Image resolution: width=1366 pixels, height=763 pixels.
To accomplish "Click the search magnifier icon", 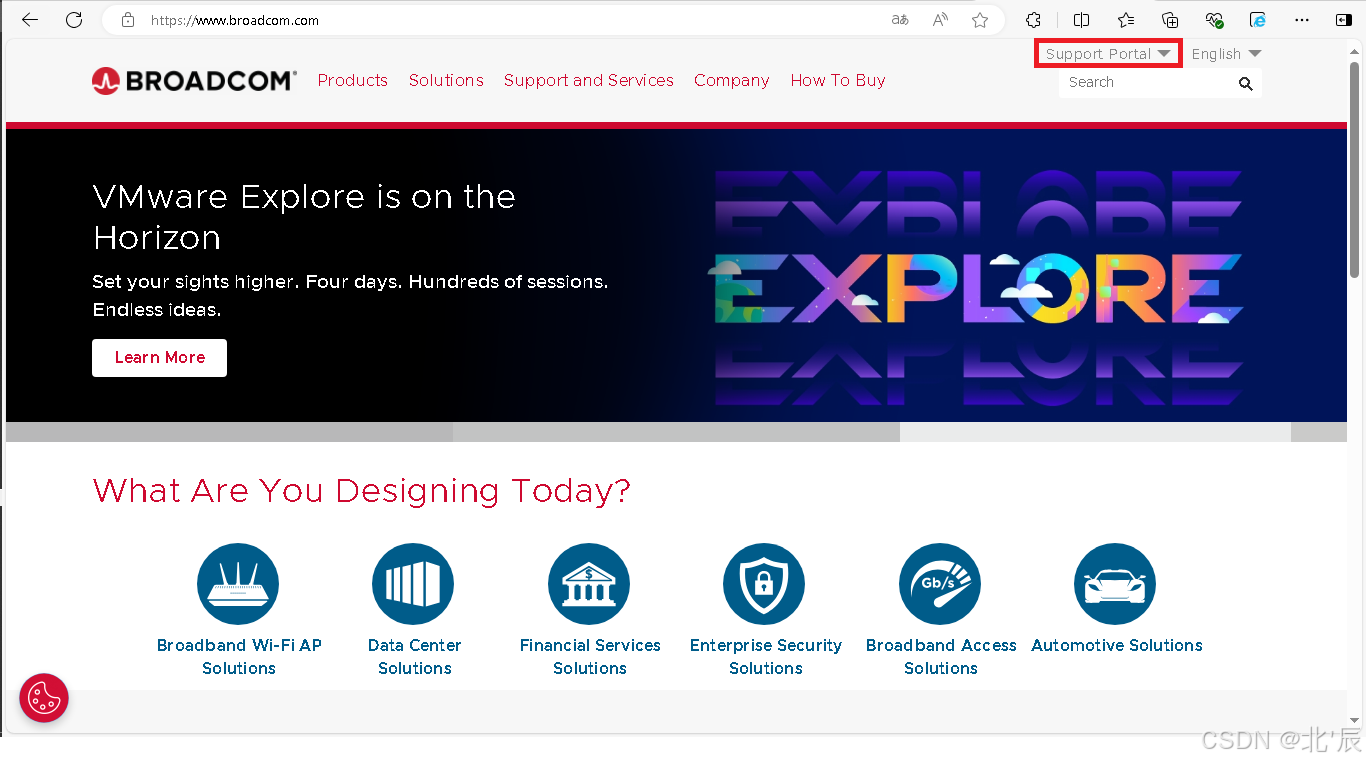I will (1245, 83).
